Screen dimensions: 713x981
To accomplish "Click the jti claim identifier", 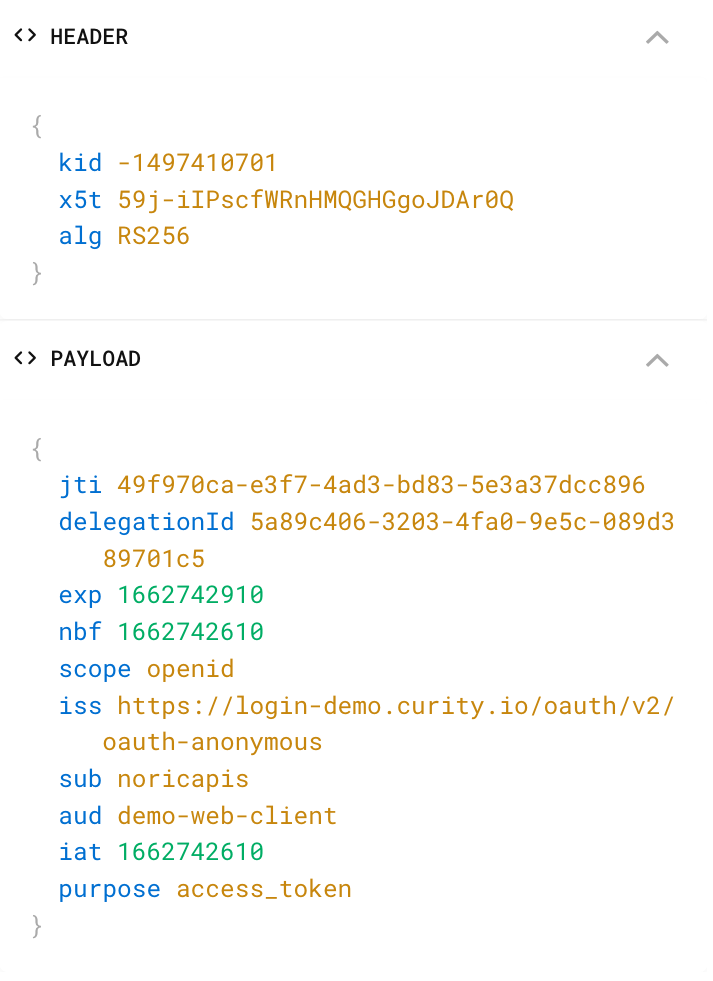I will pyautogui.click(x=80, y=484).
